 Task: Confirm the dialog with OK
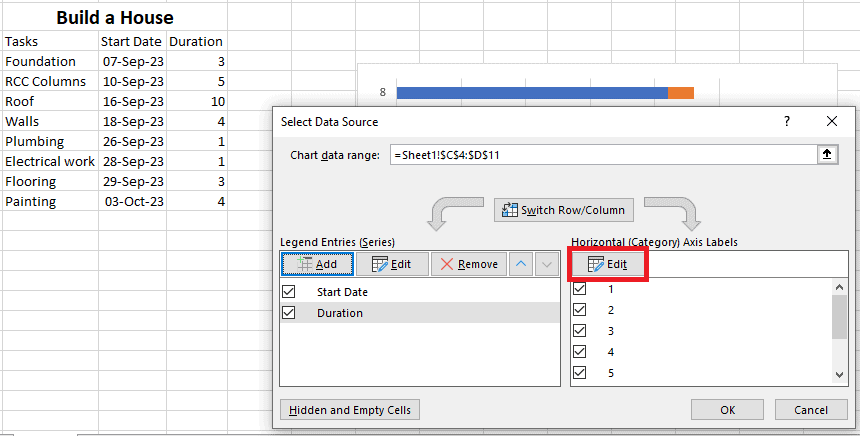point(727,410)
